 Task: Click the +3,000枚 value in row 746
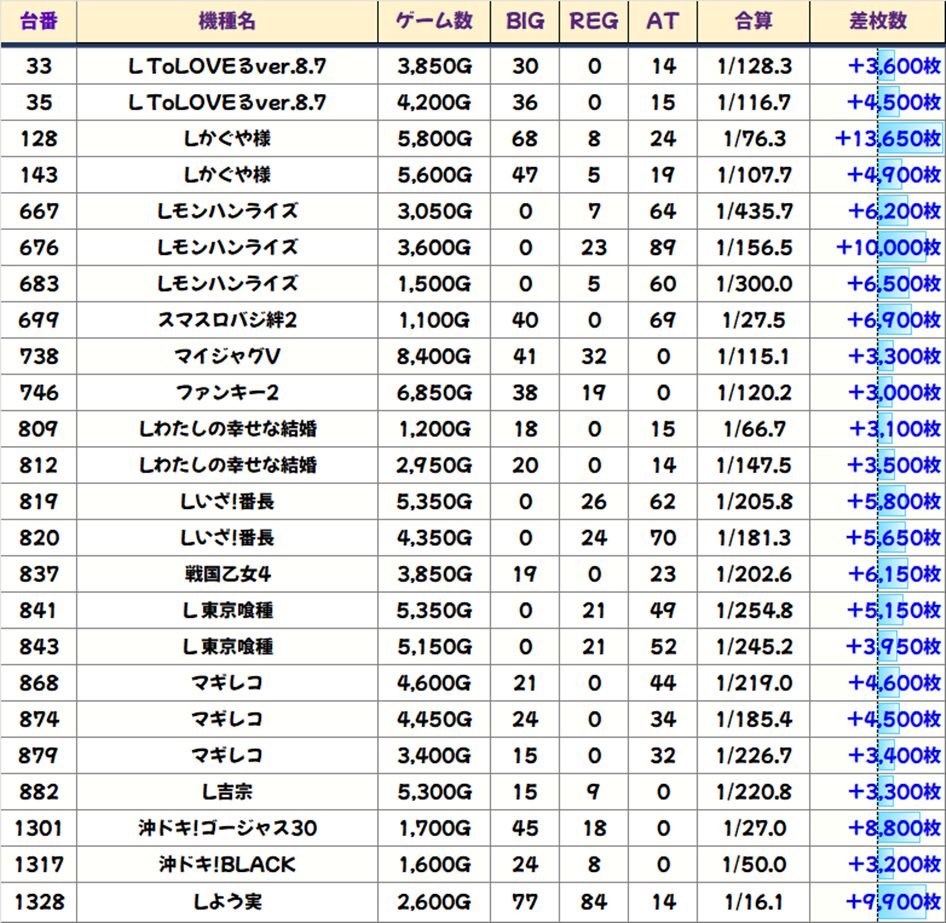[894, 393]
